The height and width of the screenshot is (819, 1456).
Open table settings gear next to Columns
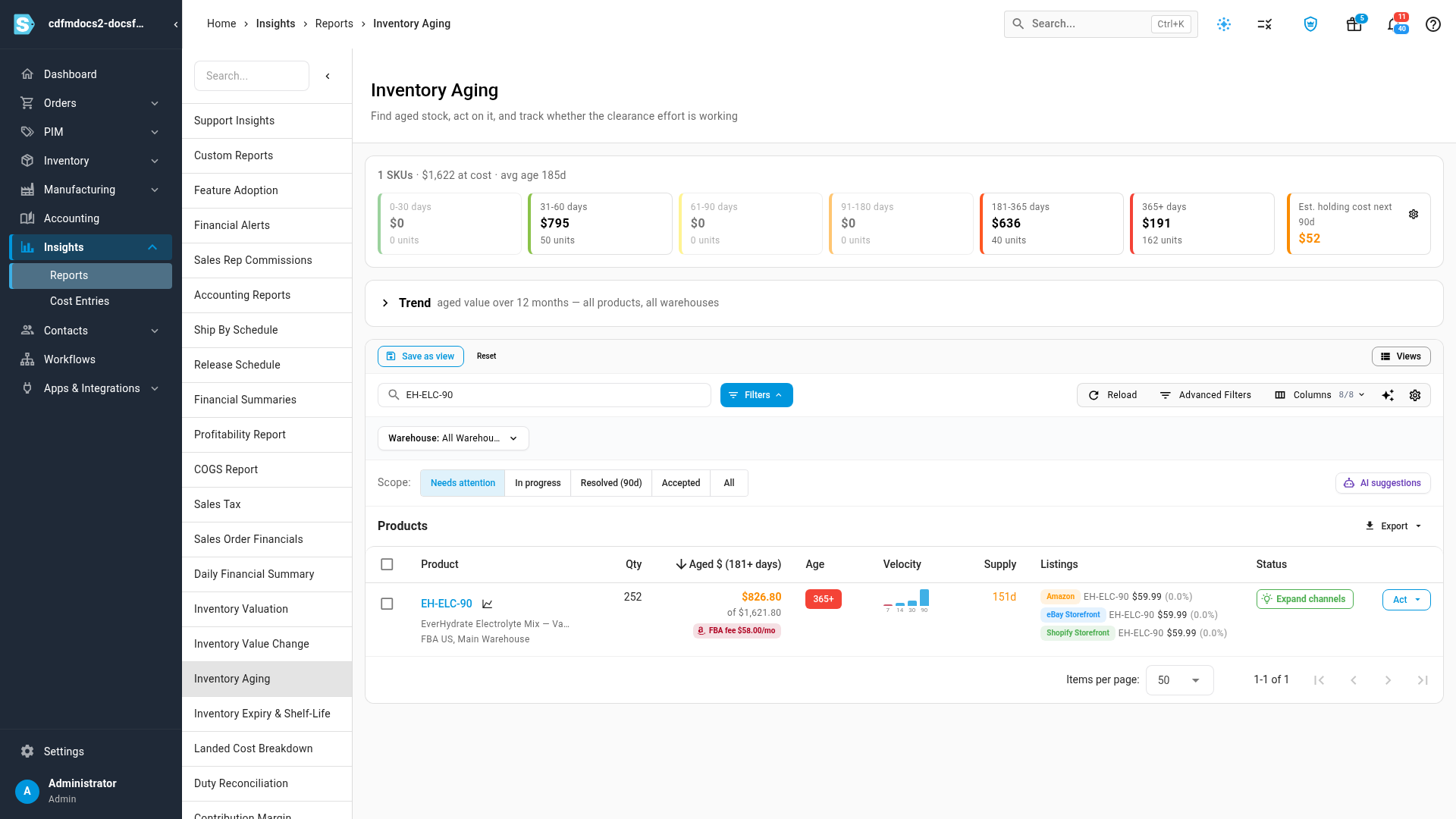coord(1415,395)
